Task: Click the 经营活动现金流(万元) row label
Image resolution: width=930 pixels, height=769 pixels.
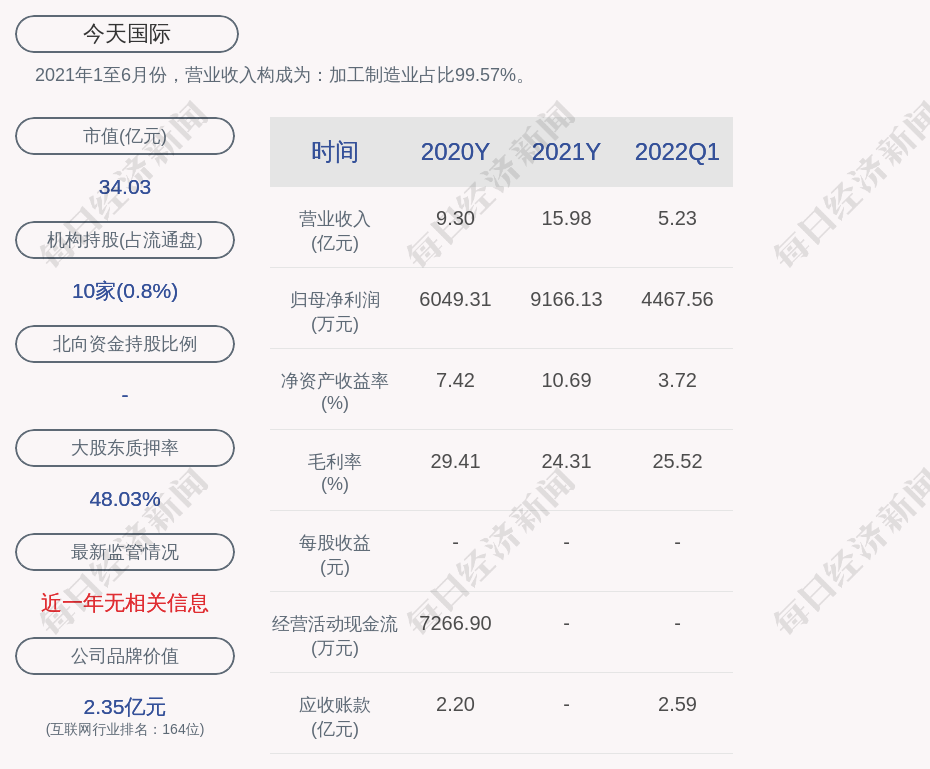Action: [335, 636]
